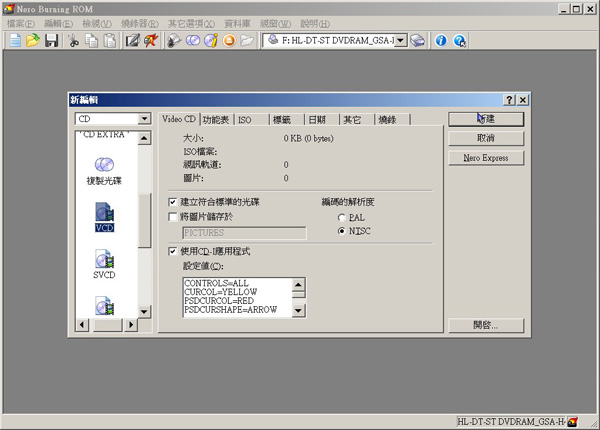
Task: Open the 其它選項(X) menu
Action: 191,24
